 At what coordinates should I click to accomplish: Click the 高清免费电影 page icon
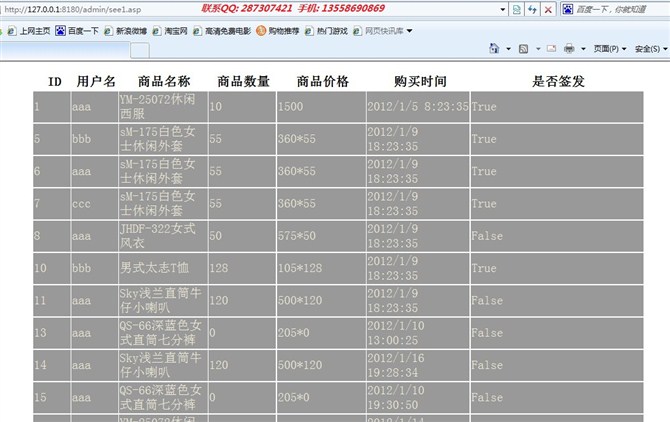(197, 31)
